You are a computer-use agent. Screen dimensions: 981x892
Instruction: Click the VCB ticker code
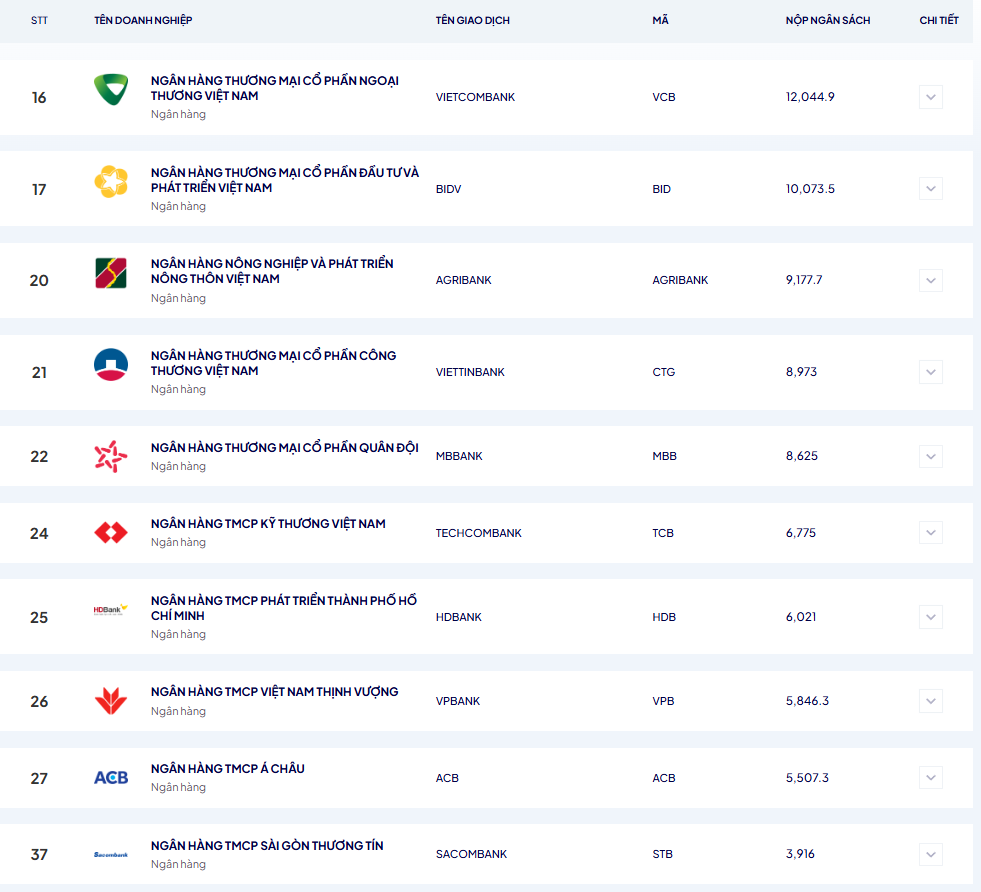664,97
